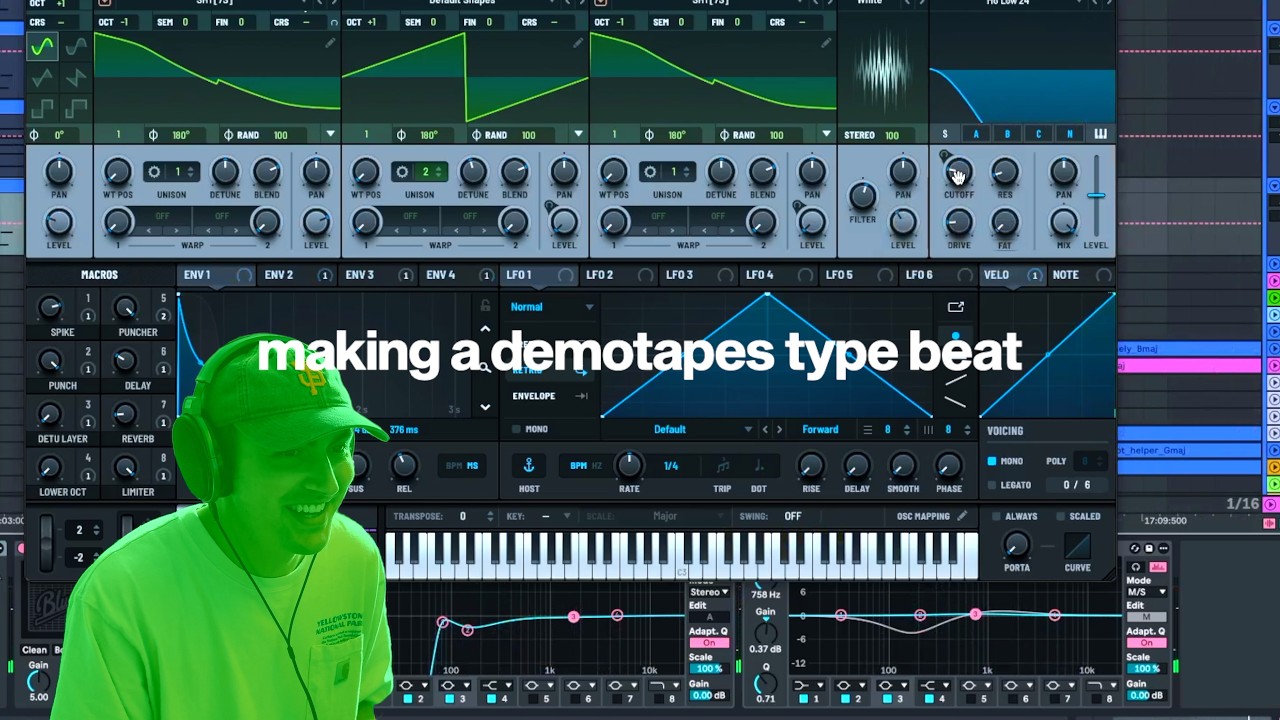Click the pencil edit icon on oscillator B

tap(578, 43)
